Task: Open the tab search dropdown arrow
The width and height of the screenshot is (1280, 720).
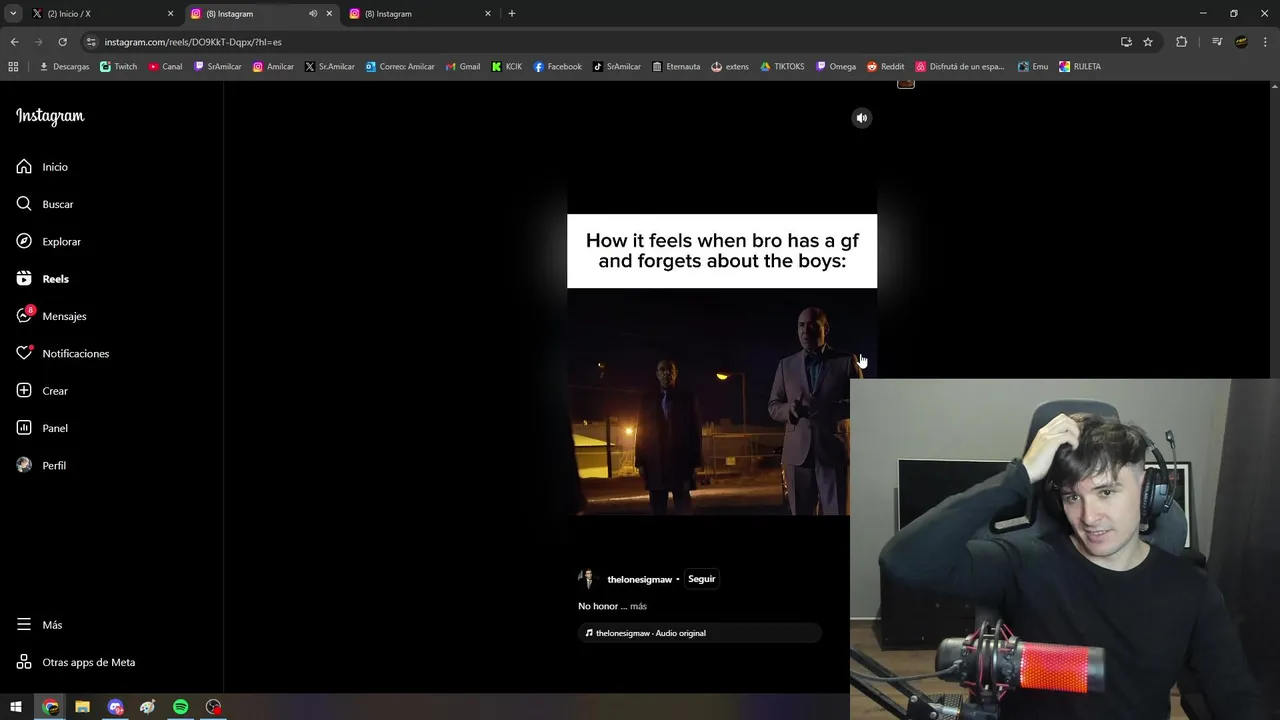Action: (13, 14)
